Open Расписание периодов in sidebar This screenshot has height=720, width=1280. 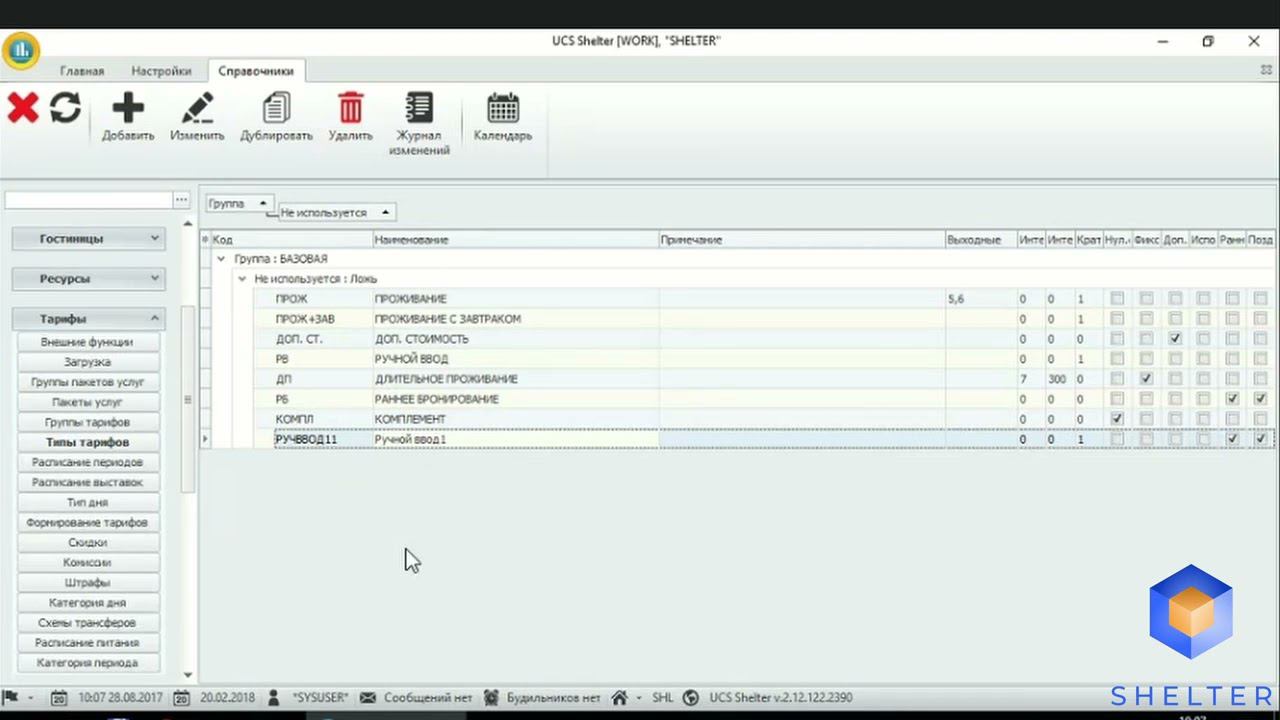(x=87, y=462)
